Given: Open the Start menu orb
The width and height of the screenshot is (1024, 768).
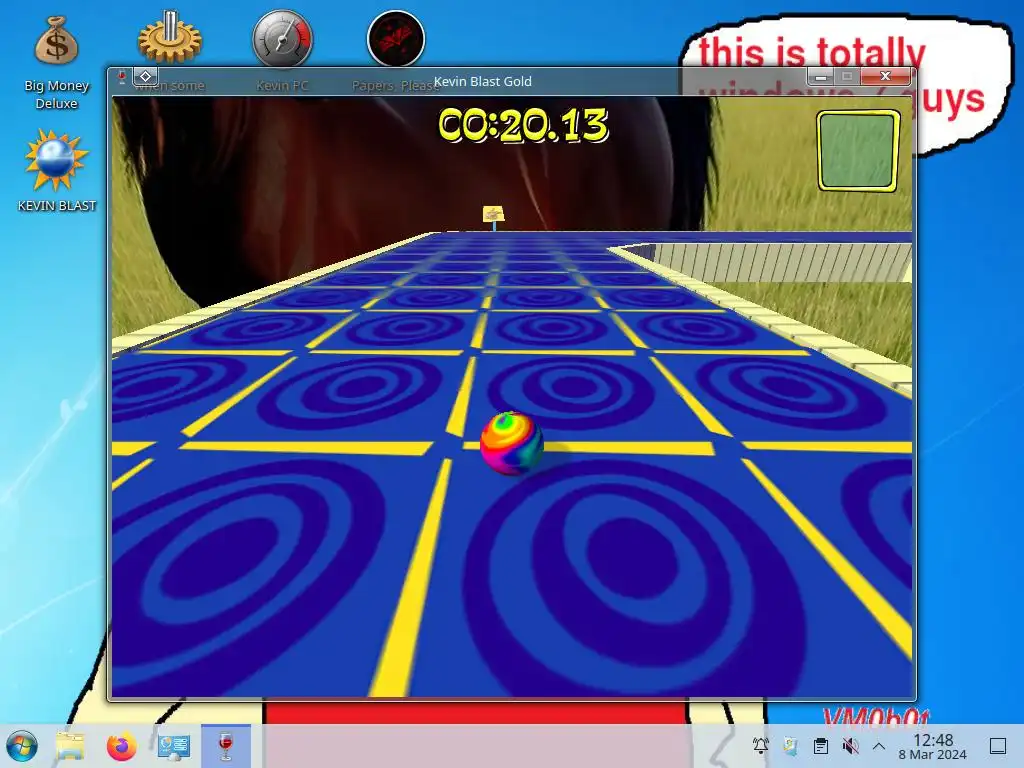Looking at the screenshot, I should pos(22,746).
